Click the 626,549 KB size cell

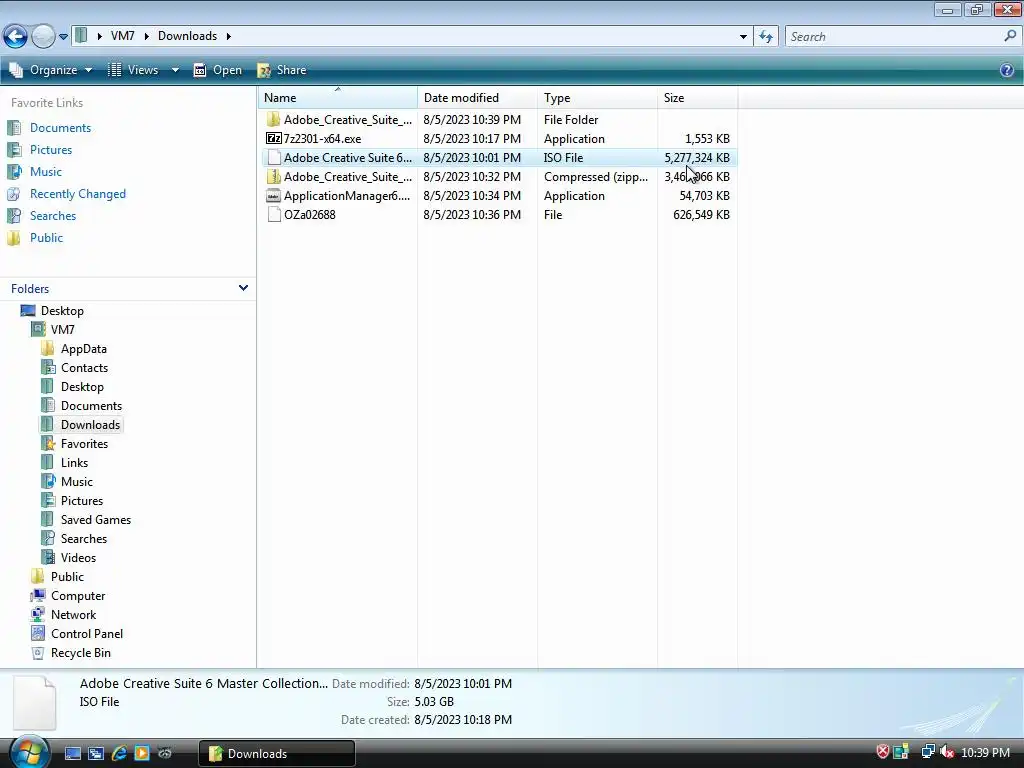tap(701, 215)
